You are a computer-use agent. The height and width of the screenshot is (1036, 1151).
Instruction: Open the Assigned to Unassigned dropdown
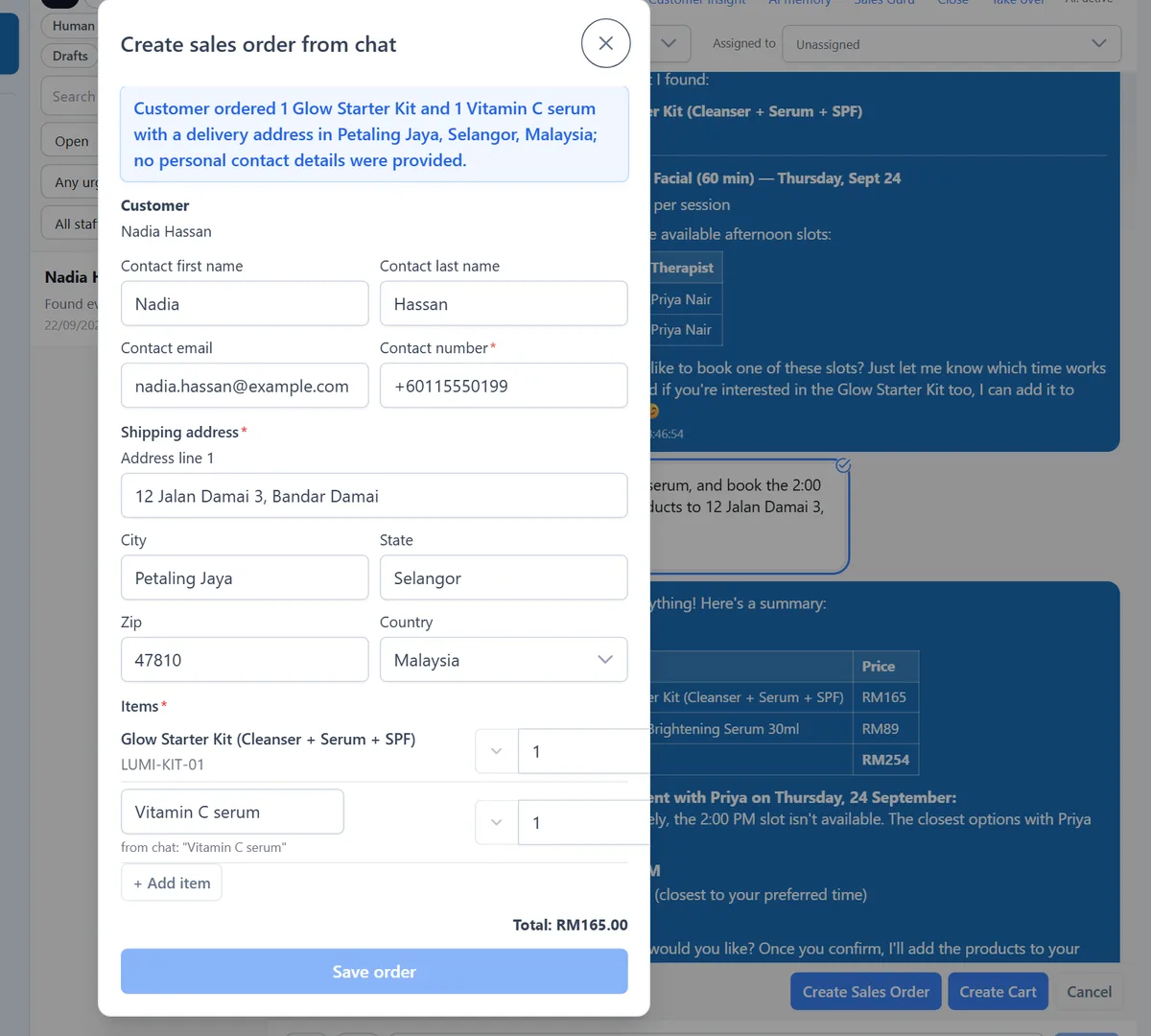tap(951, 44)
